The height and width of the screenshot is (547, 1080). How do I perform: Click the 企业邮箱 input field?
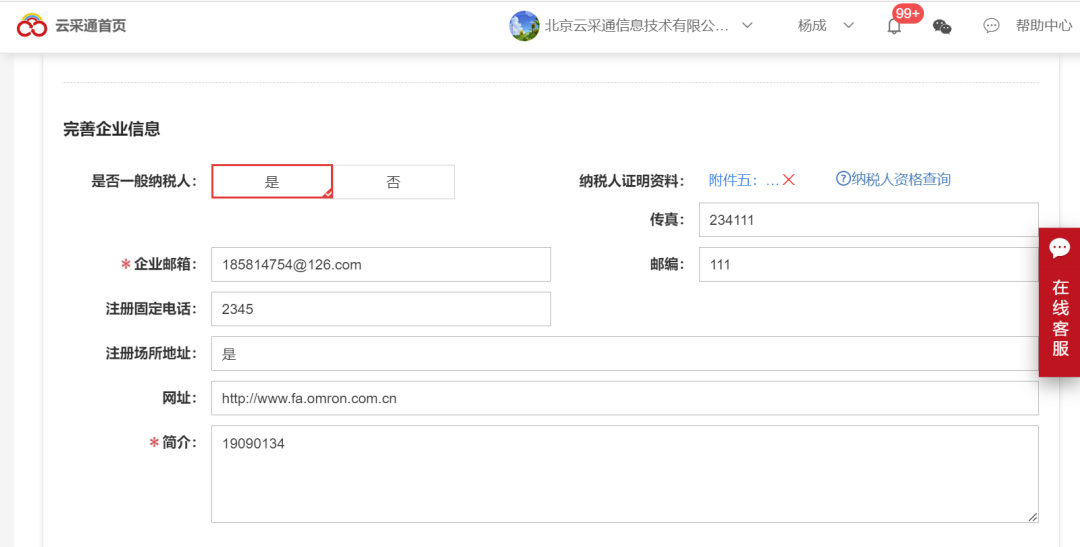380,265
